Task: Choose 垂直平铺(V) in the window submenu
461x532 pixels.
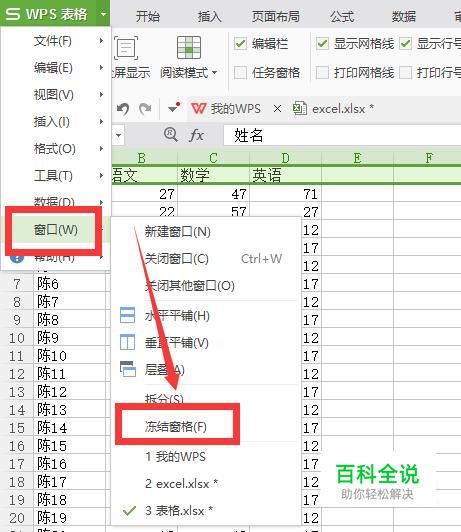Action: (x=206, y=343)
